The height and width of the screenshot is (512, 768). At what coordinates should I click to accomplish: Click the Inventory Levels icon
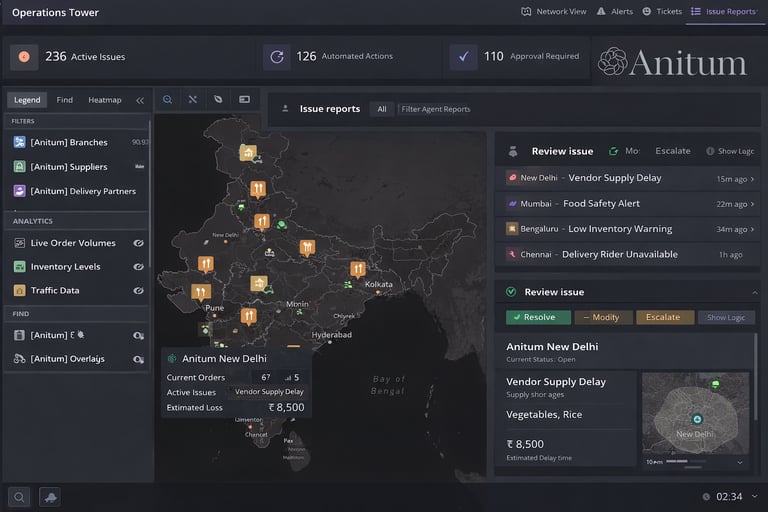[x=19, y=267]
